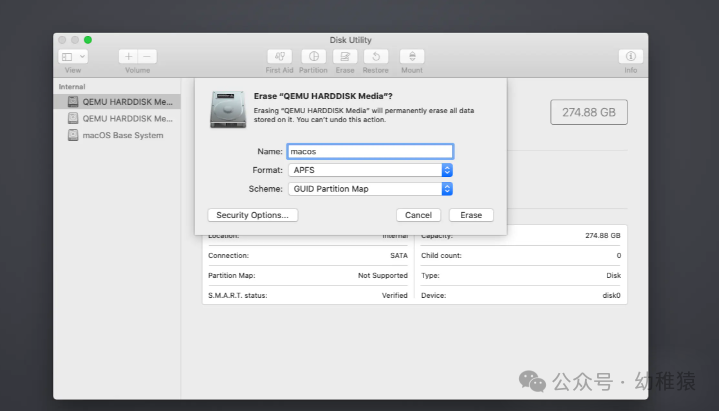Click the SATA connection value

398,255
